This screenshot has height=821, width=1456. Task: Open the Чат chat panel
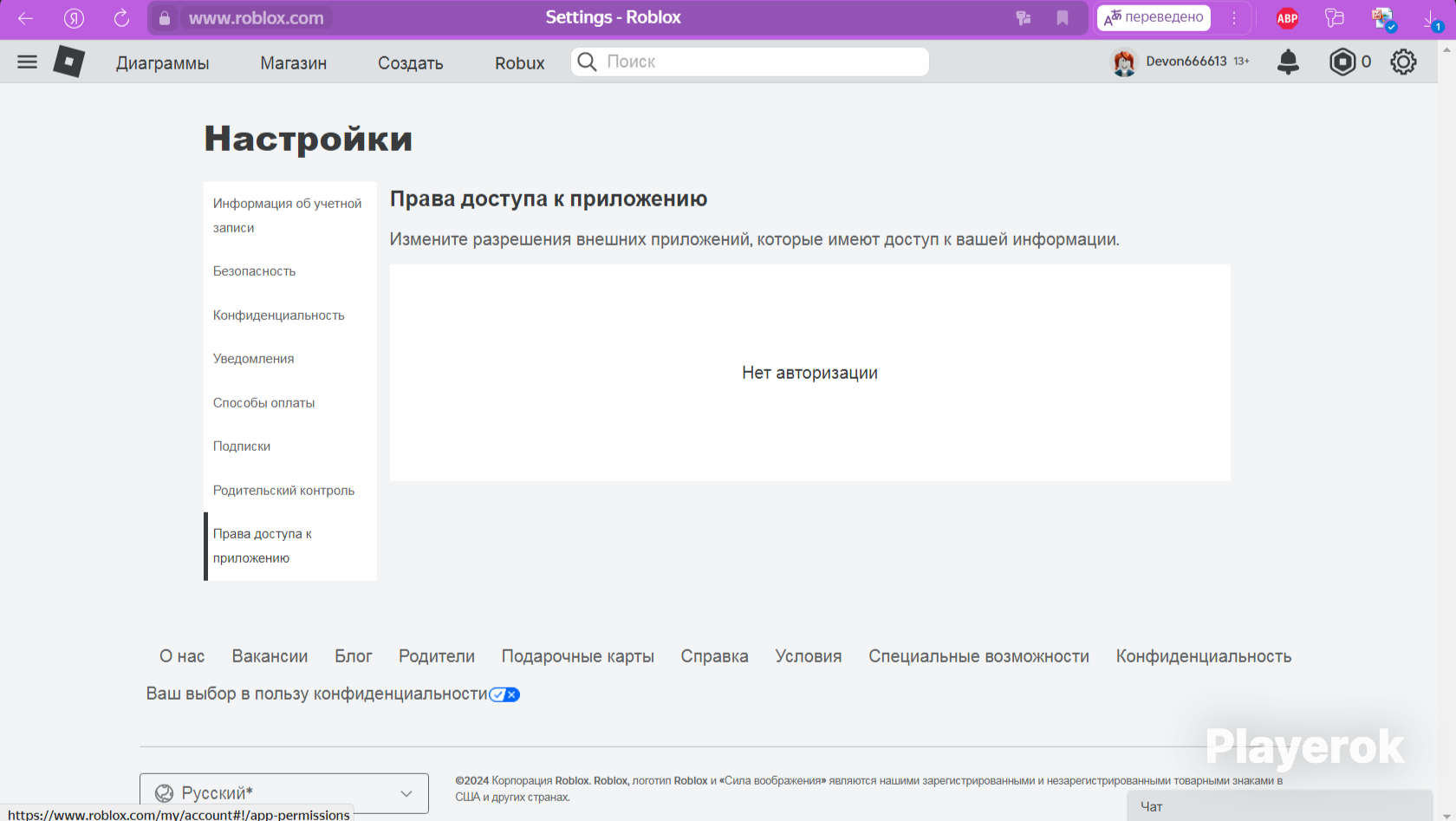coord(1280,806)
